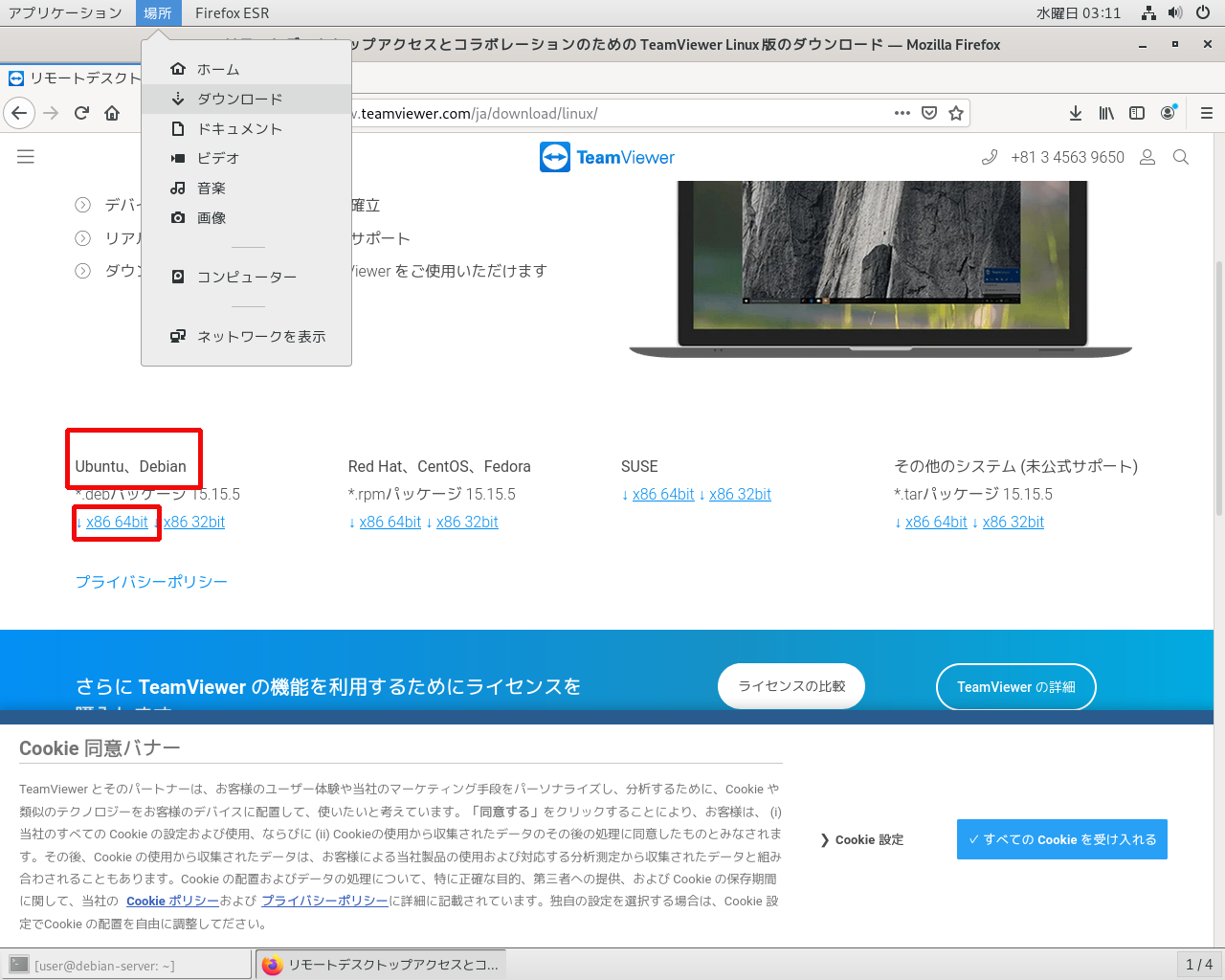Open page actions three-dot menu
The height and width of the screenshot is (980, 1225).
click(902, 113)
